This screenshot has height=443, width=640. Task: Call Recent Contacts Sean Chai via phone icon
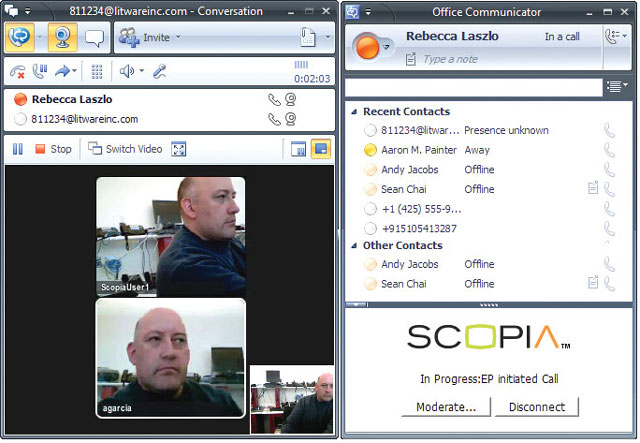pos(609,189)
